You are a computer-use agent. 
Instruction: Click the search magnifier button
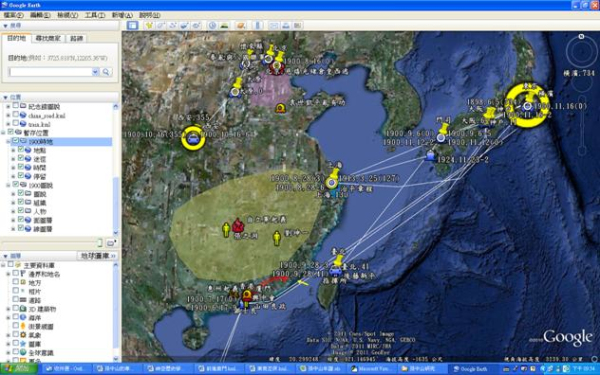[x=106, y=72]
